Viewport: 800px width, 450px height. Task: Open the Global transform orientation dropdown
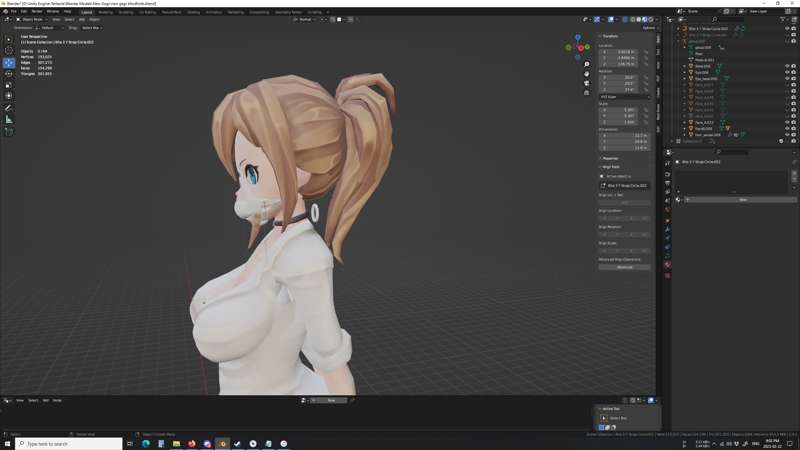[x=305, y=19]
